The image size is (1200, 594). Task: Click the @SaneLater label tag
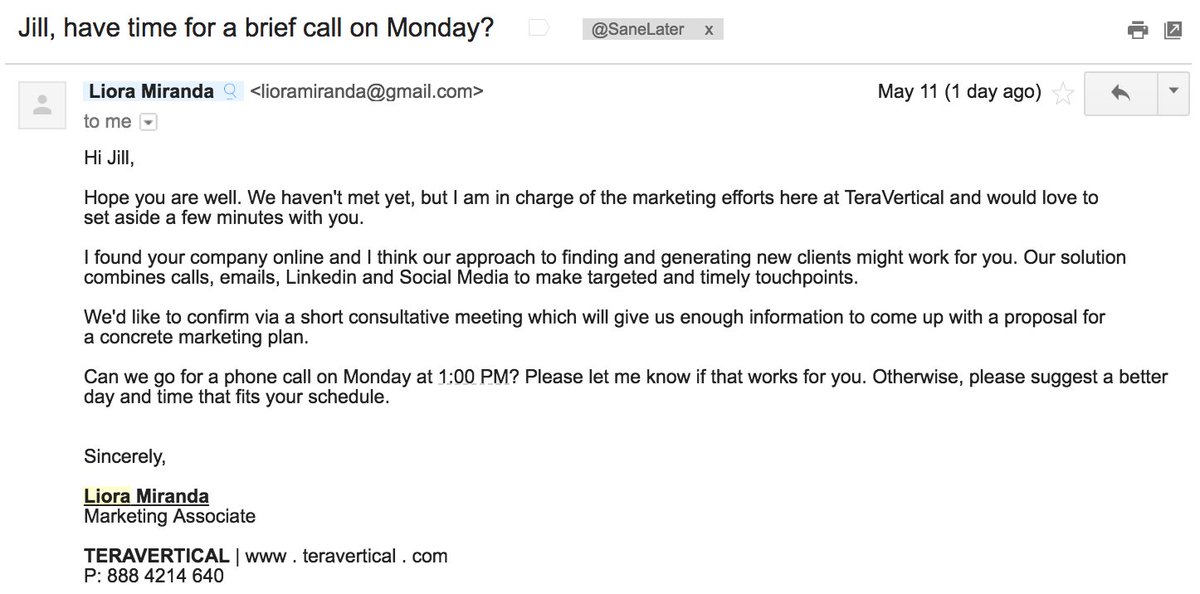click(640, 30)
